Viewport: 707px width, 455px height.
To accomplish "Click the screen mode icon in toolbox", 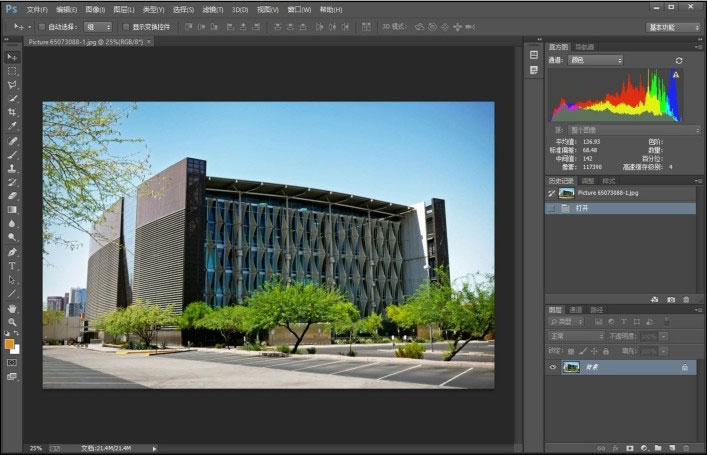I will [12, 377].
